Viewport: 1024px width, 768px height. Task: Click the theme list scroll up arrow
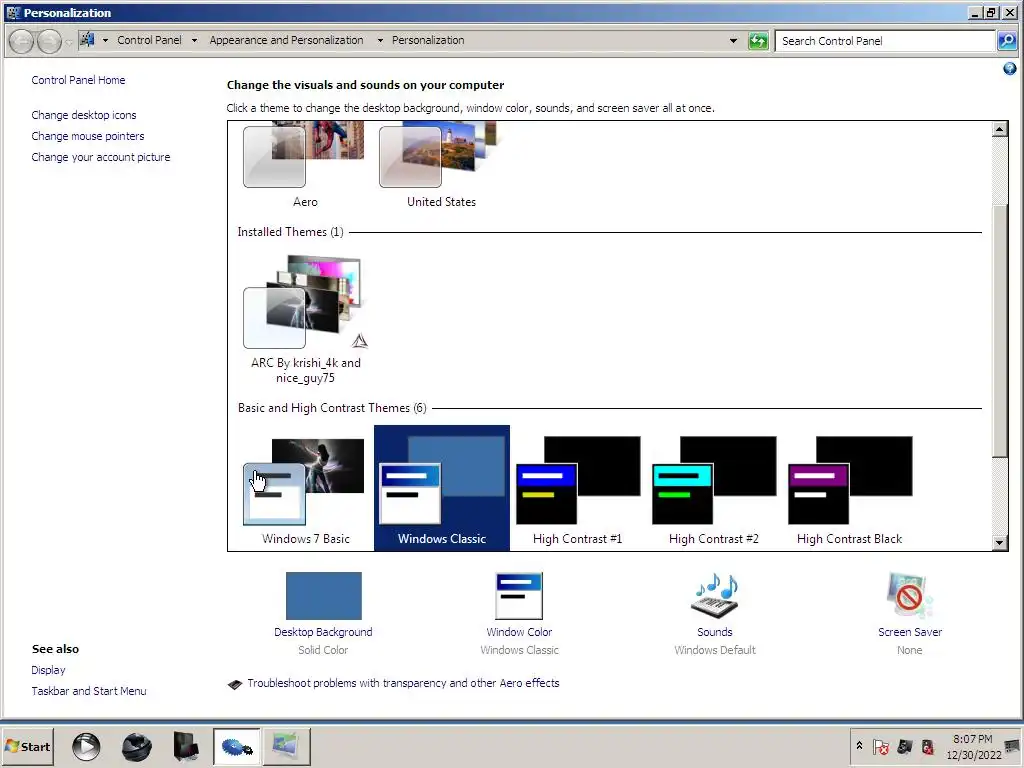tap(999, 129)
